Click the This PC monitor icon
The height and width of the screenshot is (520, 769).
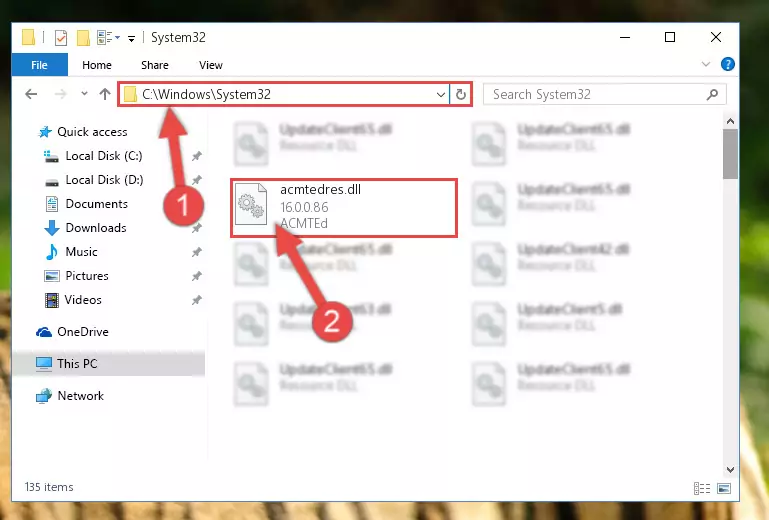tap(44, 364)
